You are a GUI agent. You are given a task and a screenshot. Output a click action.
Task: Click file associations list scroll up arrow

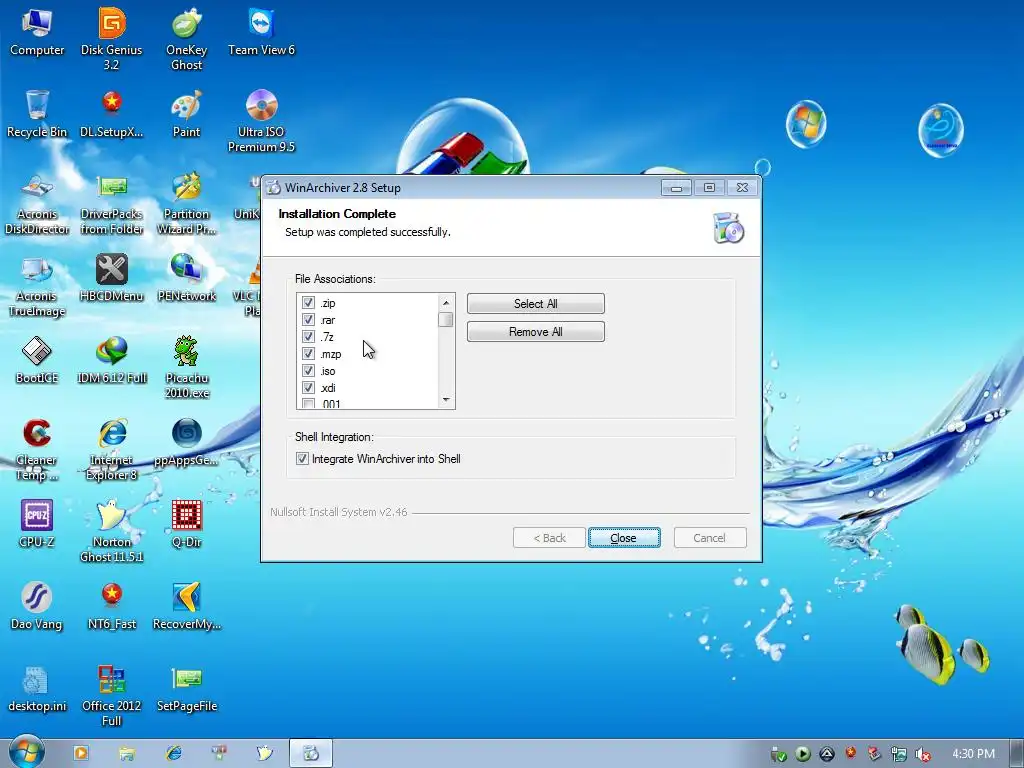446,302
